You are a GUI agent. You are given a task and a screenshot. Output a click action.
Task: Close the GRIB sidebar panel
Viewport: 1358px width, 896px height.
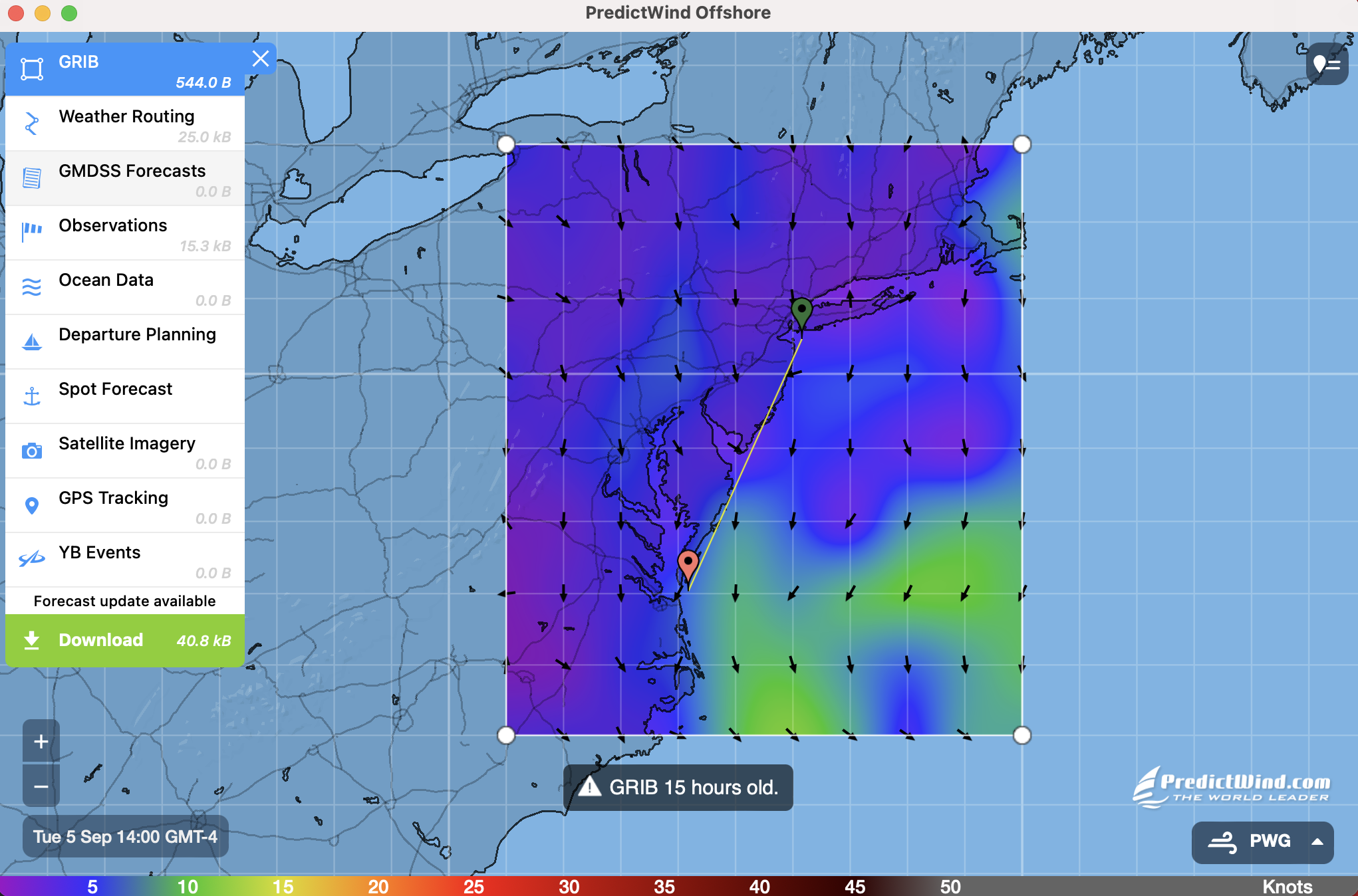point(260,59)
